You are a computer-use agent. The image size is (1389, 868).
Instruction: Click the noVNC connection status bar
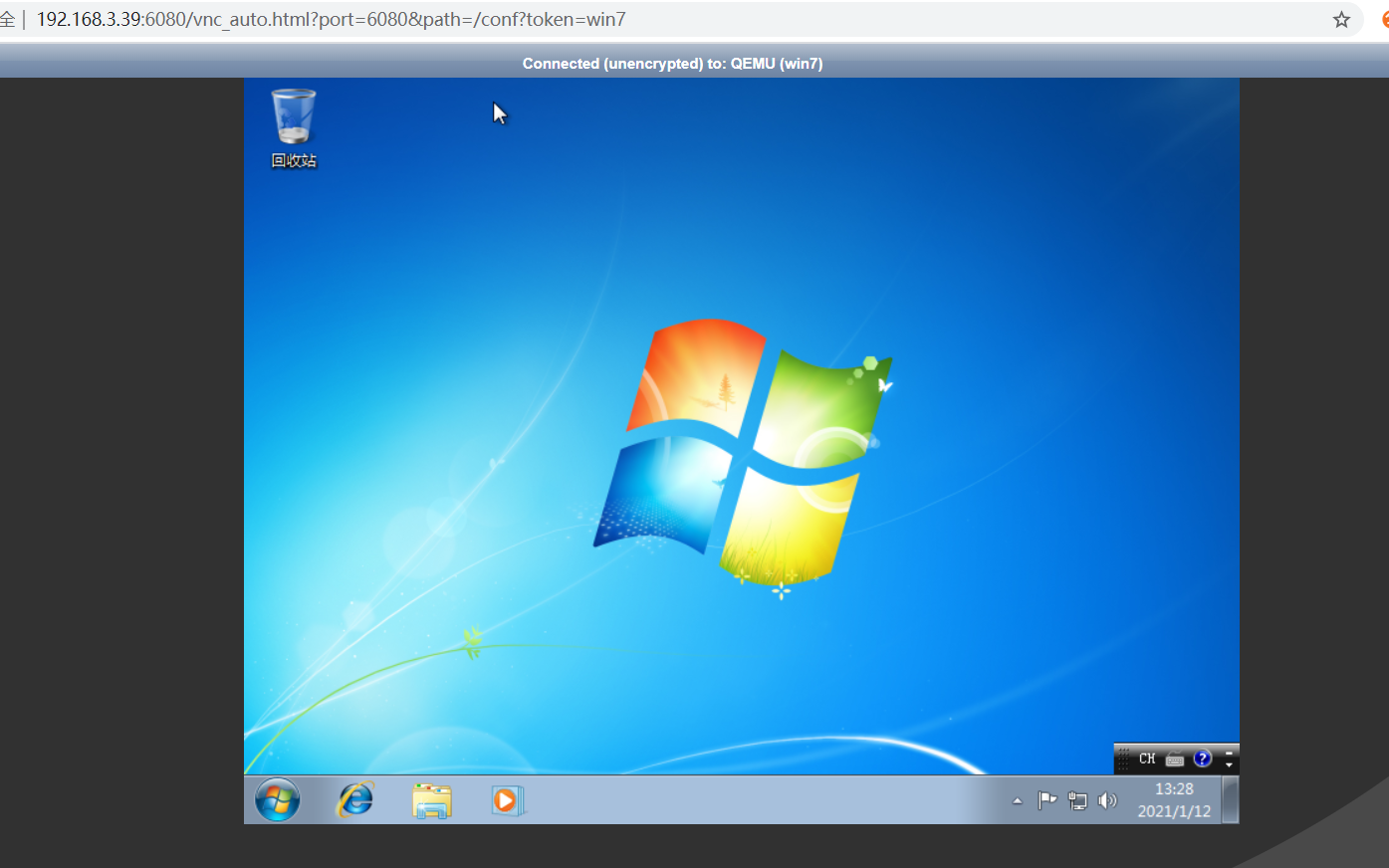click(x=672, y=63)
